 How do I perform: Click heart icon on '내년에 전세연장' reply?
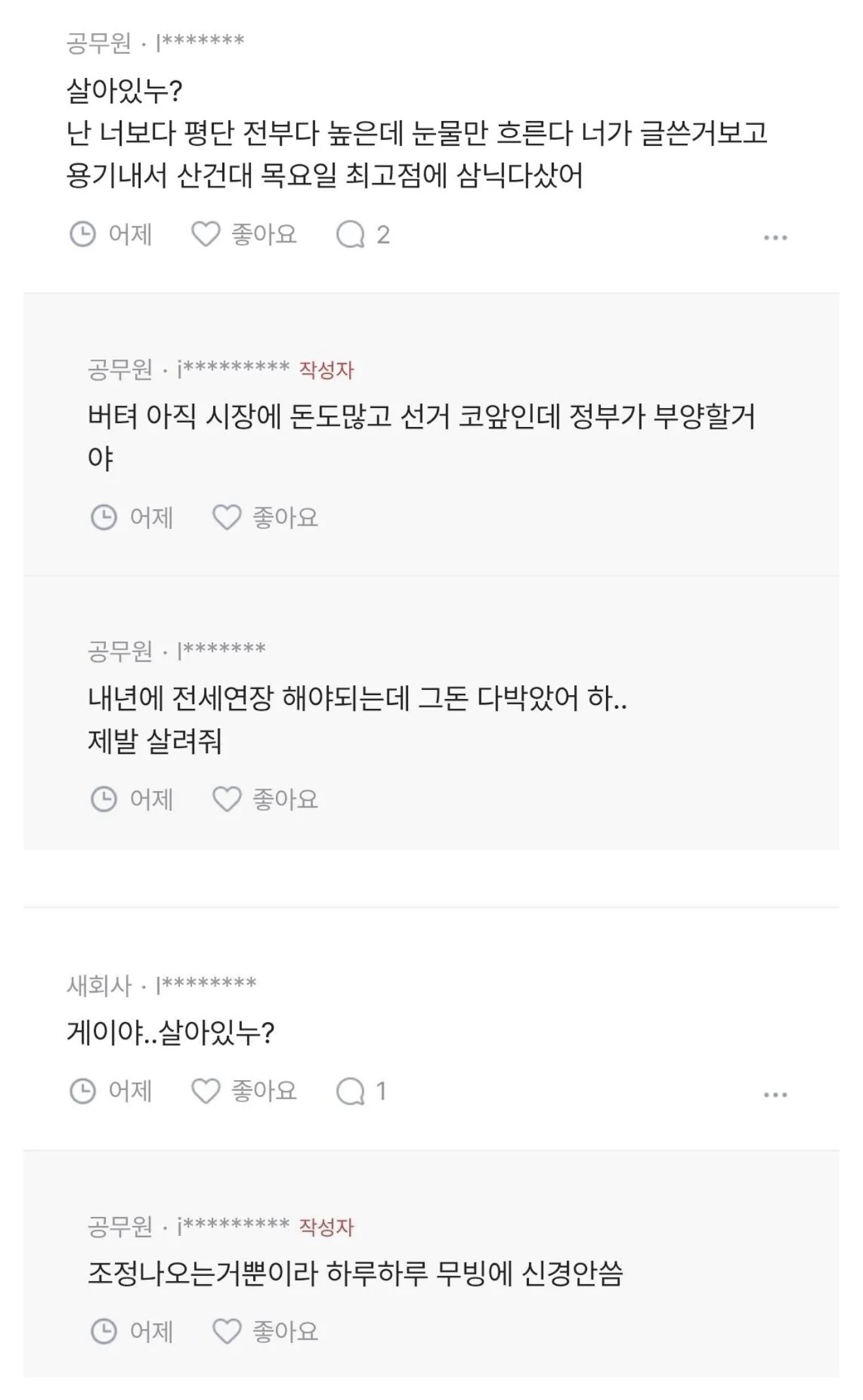pyautogui.click(x=227, y=799)
